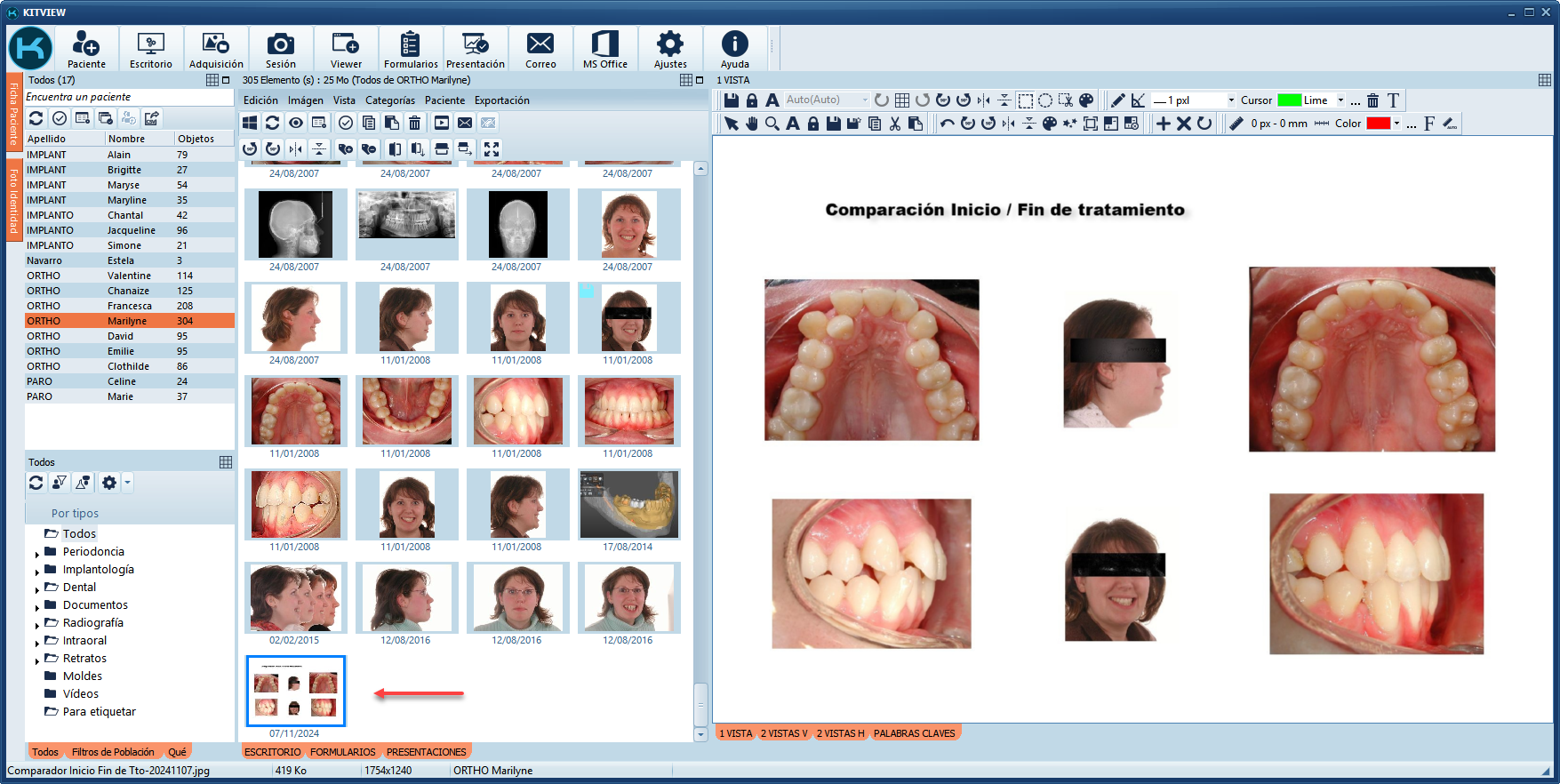1560x784 pixels.
Task: Select the magnifier zoom tool
Action: (x=772, y=124)
